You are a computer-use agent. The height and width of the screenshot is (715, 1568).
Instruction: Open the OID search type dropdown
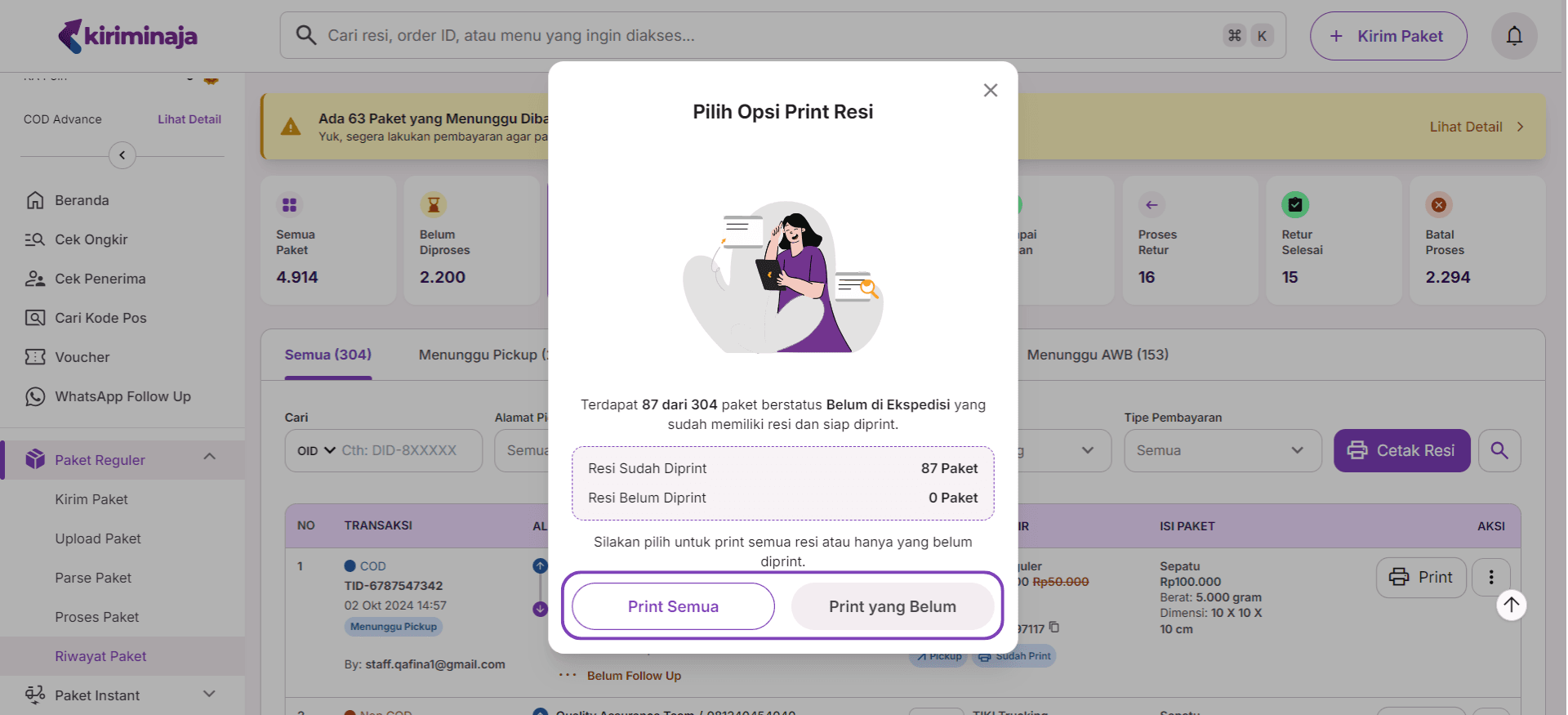316,450
